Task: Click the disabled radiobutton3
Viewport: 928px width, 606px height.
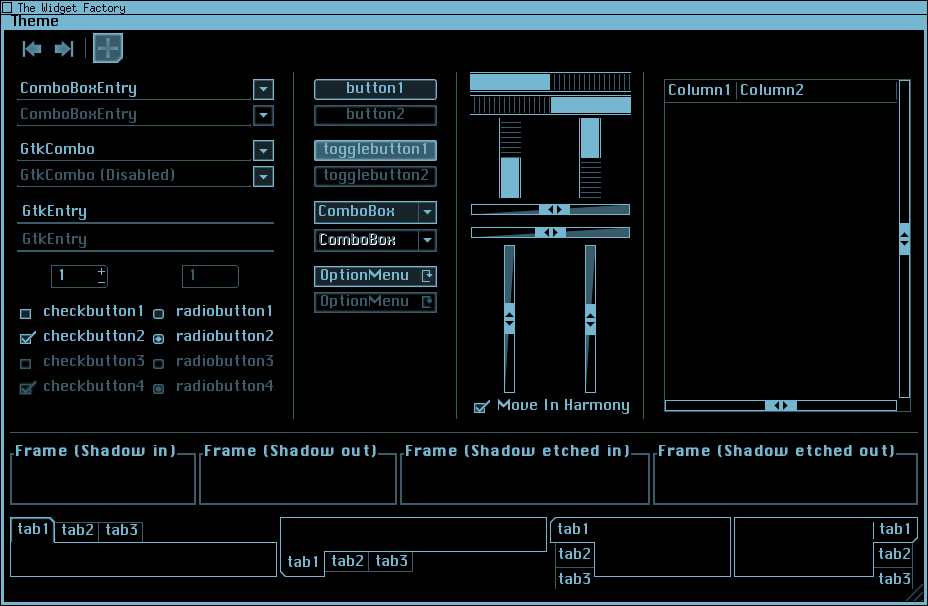Action: [x=158, y=363]
